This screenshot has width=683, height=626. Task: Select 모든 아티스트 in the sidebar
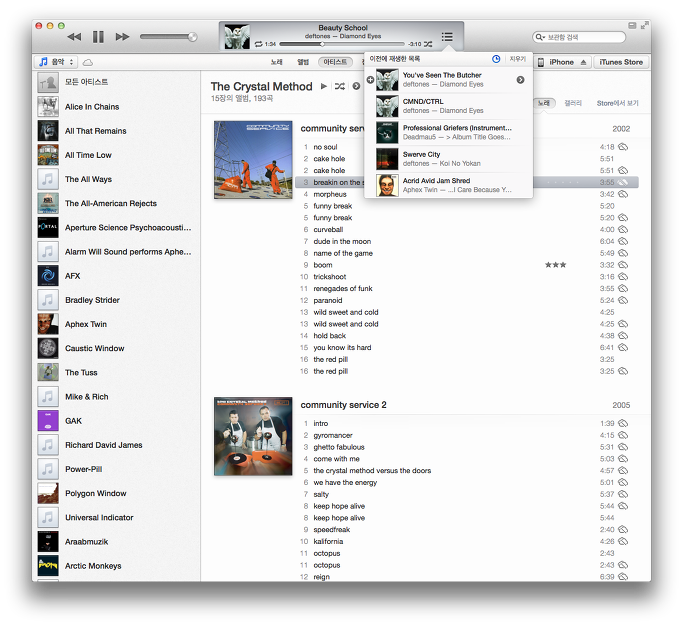coord(118,82)
